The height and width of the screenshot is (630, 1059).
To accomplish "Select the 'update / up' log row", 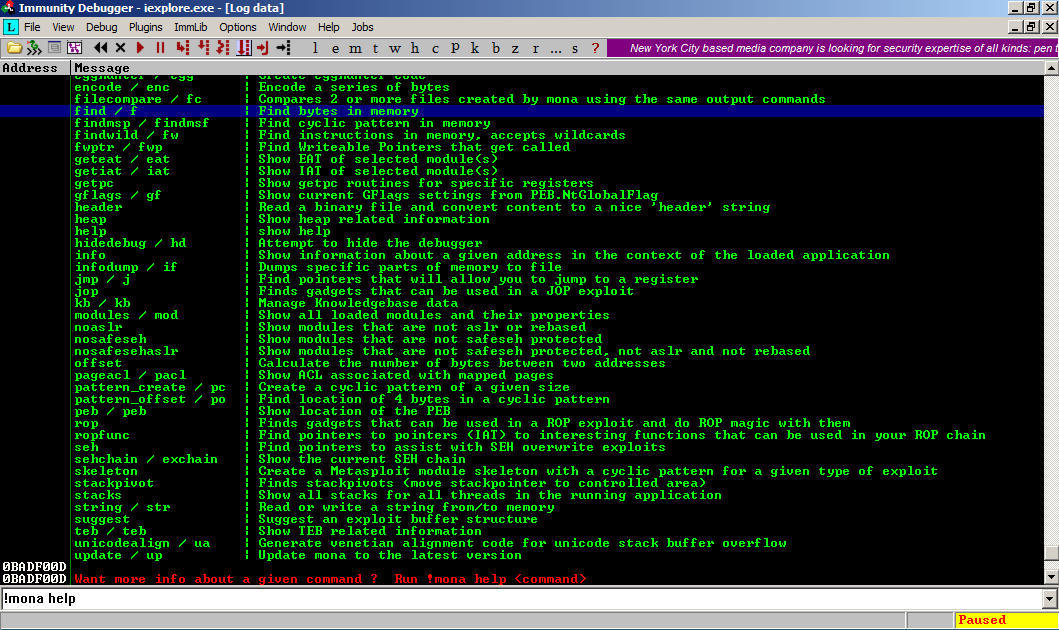I will click(521, 555).
